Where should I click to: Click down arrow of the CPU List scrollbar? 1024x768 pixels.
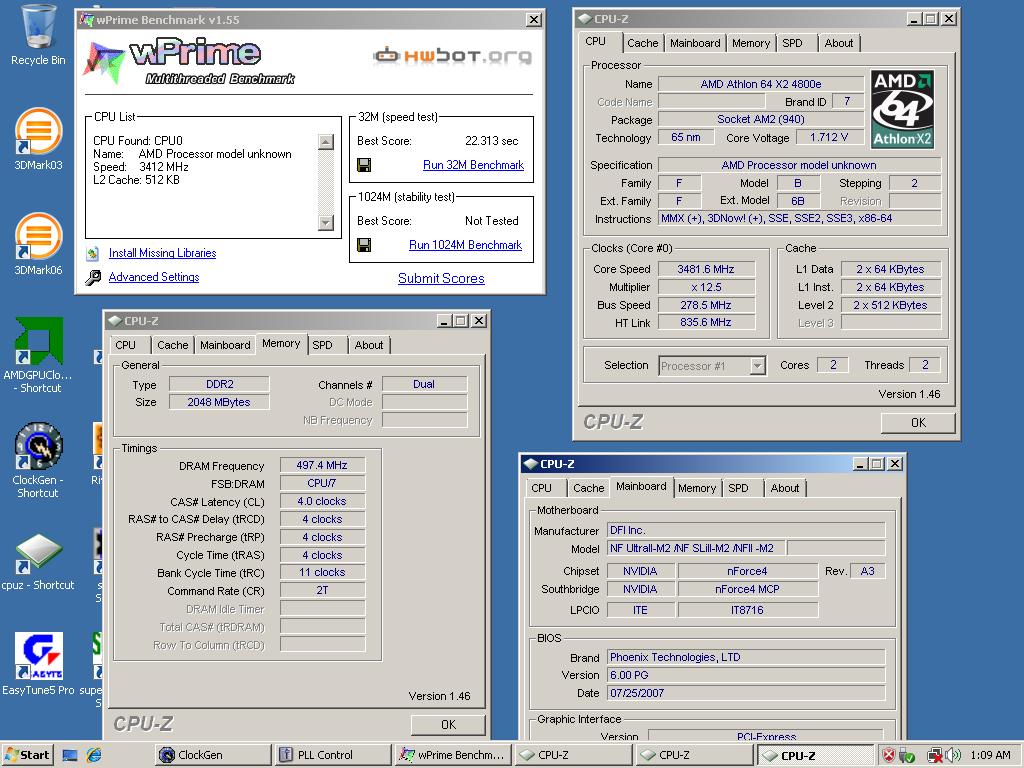[326, 223]
